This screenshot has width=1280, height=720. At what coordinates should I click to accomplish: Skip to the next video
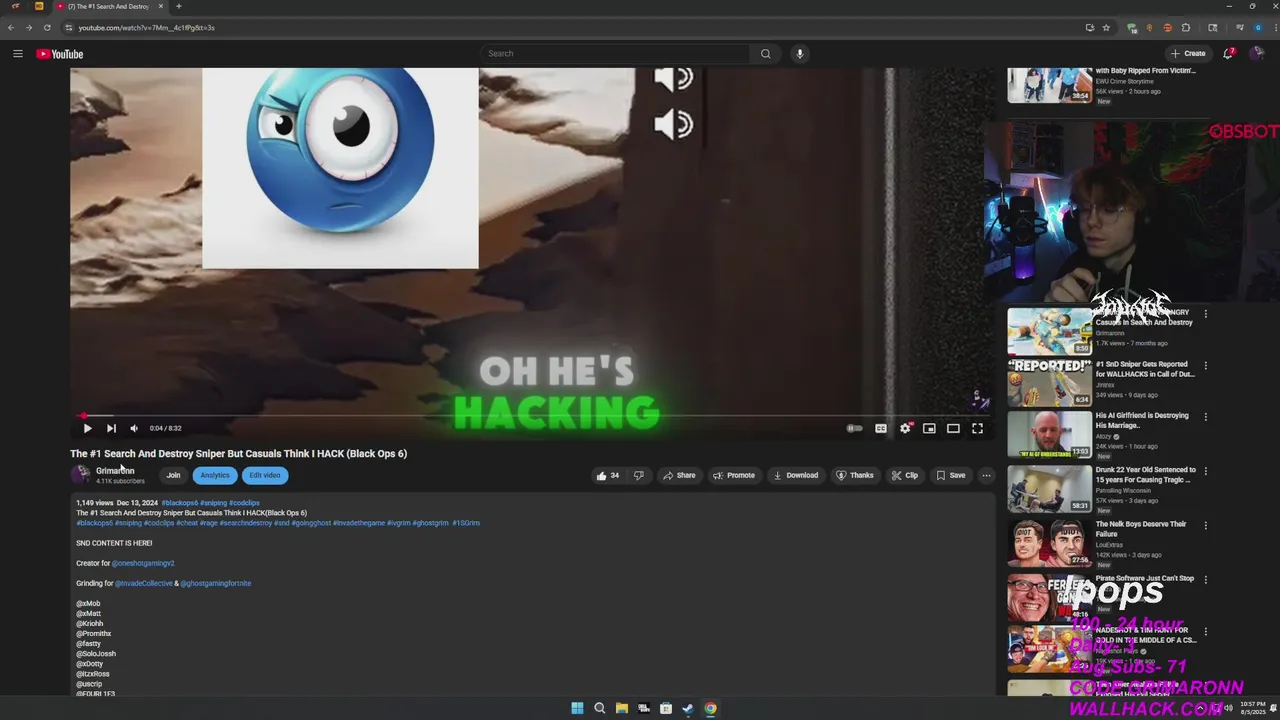111,428
